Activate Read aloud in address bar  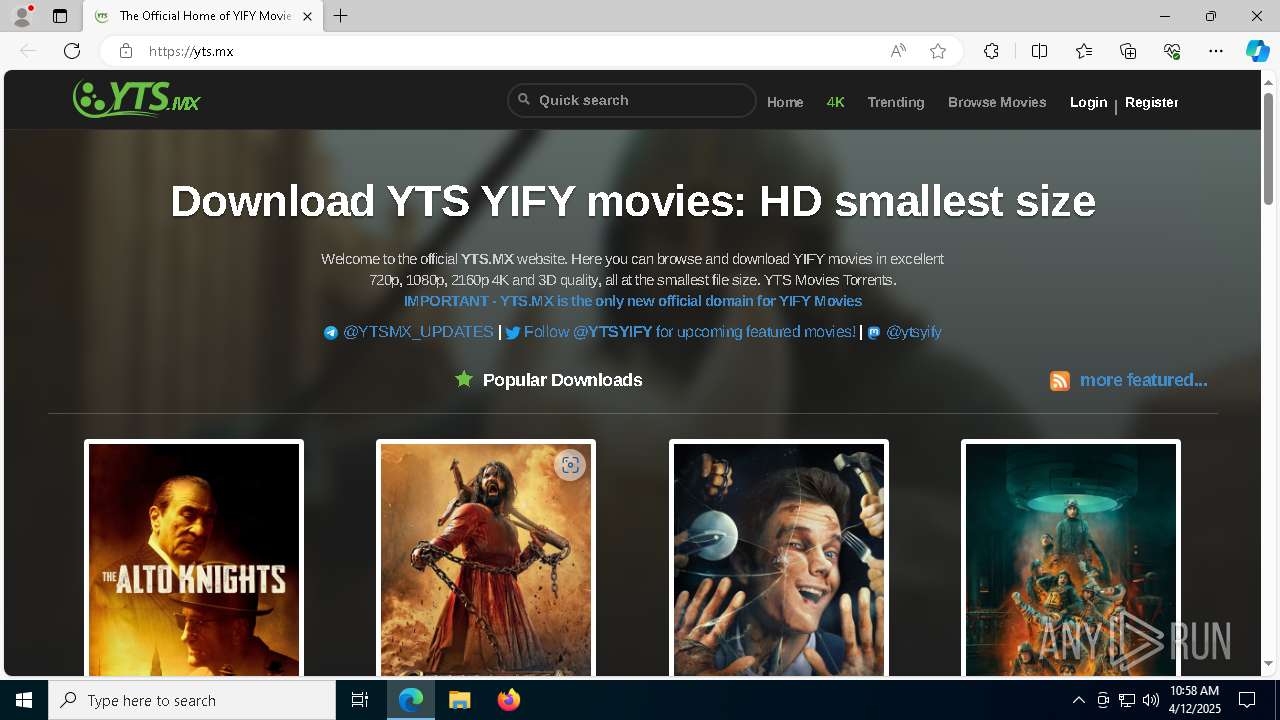click(x=898, y=51)
